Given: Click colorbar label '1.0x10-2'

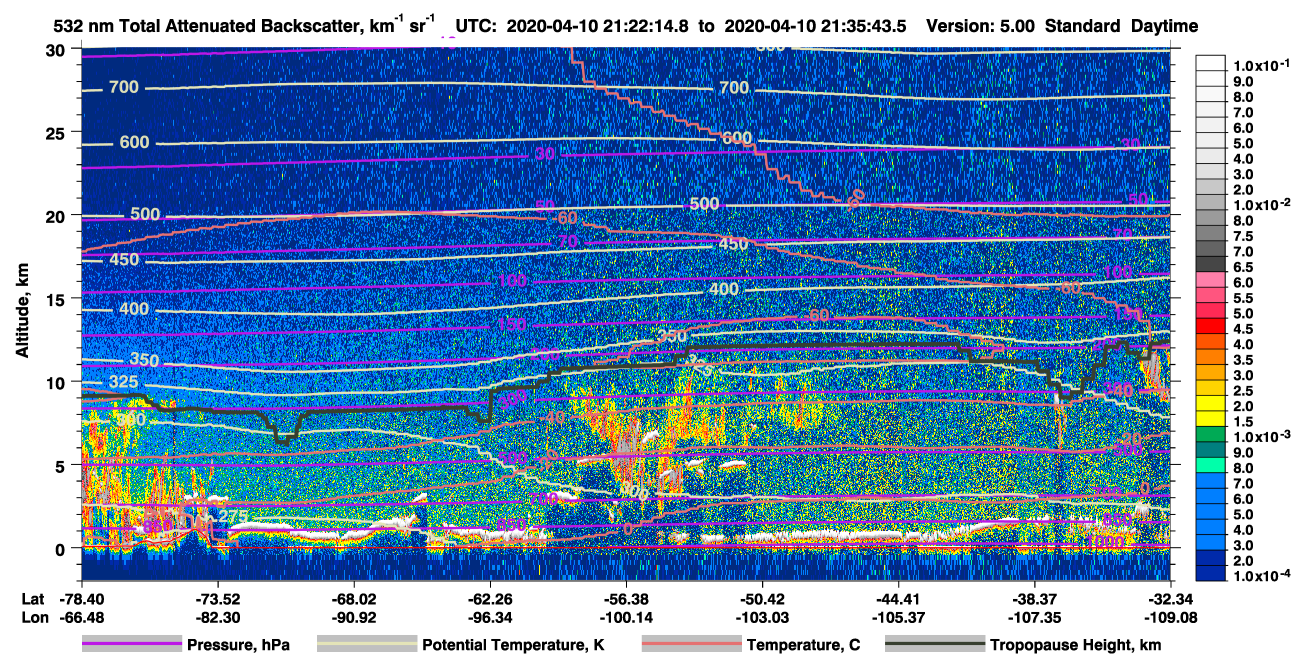Looking at the screenshot, I should [1261, 204].
